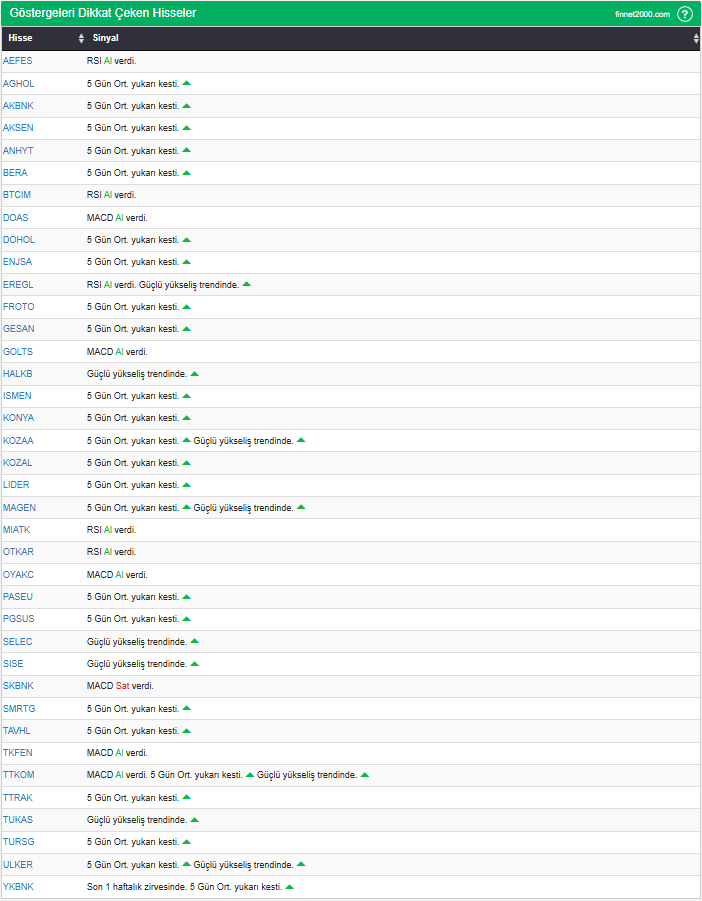This screenshot has width=702, height=901.
Task: Click the green arrow in HALKB row
Action: [x=194, y=374]
